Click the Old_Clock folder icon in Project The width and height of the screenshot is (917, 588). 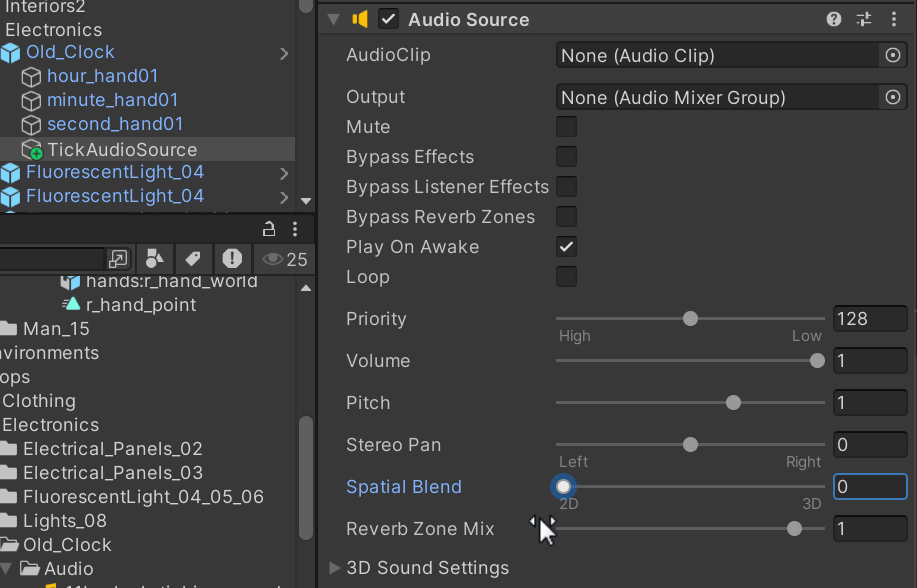tap(9, 544)
